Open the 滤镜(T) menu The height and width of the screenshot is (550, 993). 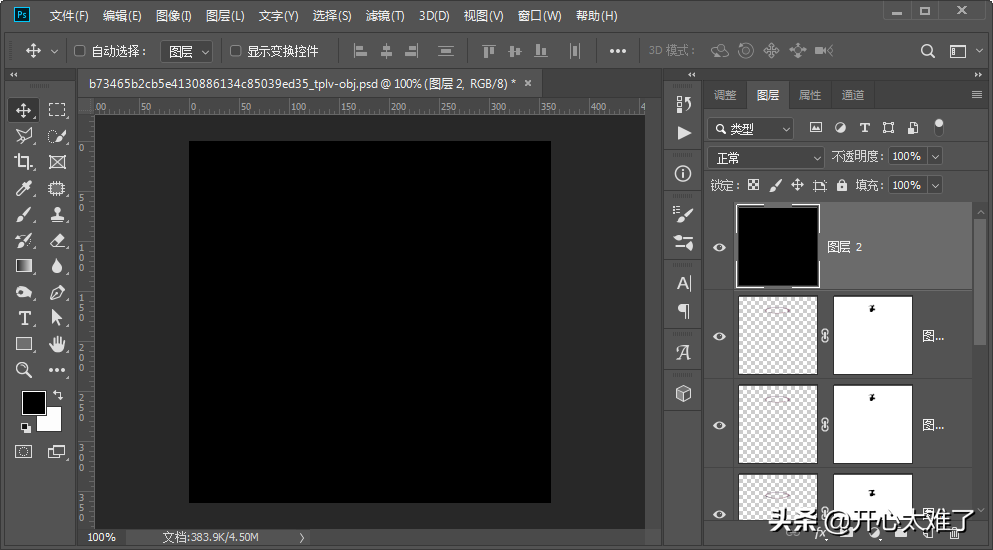pyautogui.click(x=385, y=16)
